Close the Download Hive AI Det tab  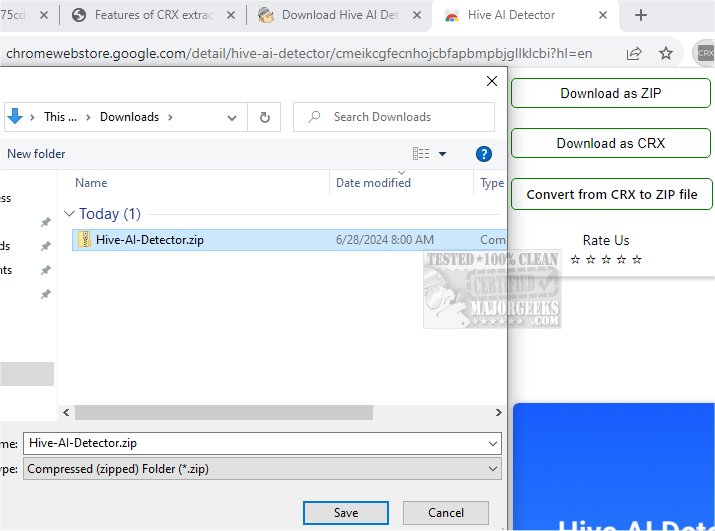(x=416, y=15)
